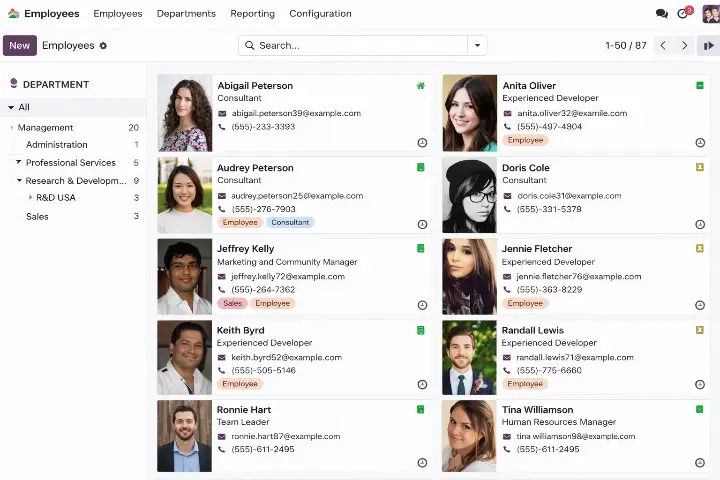Collapse the Research & Development department

click(19, 181)
